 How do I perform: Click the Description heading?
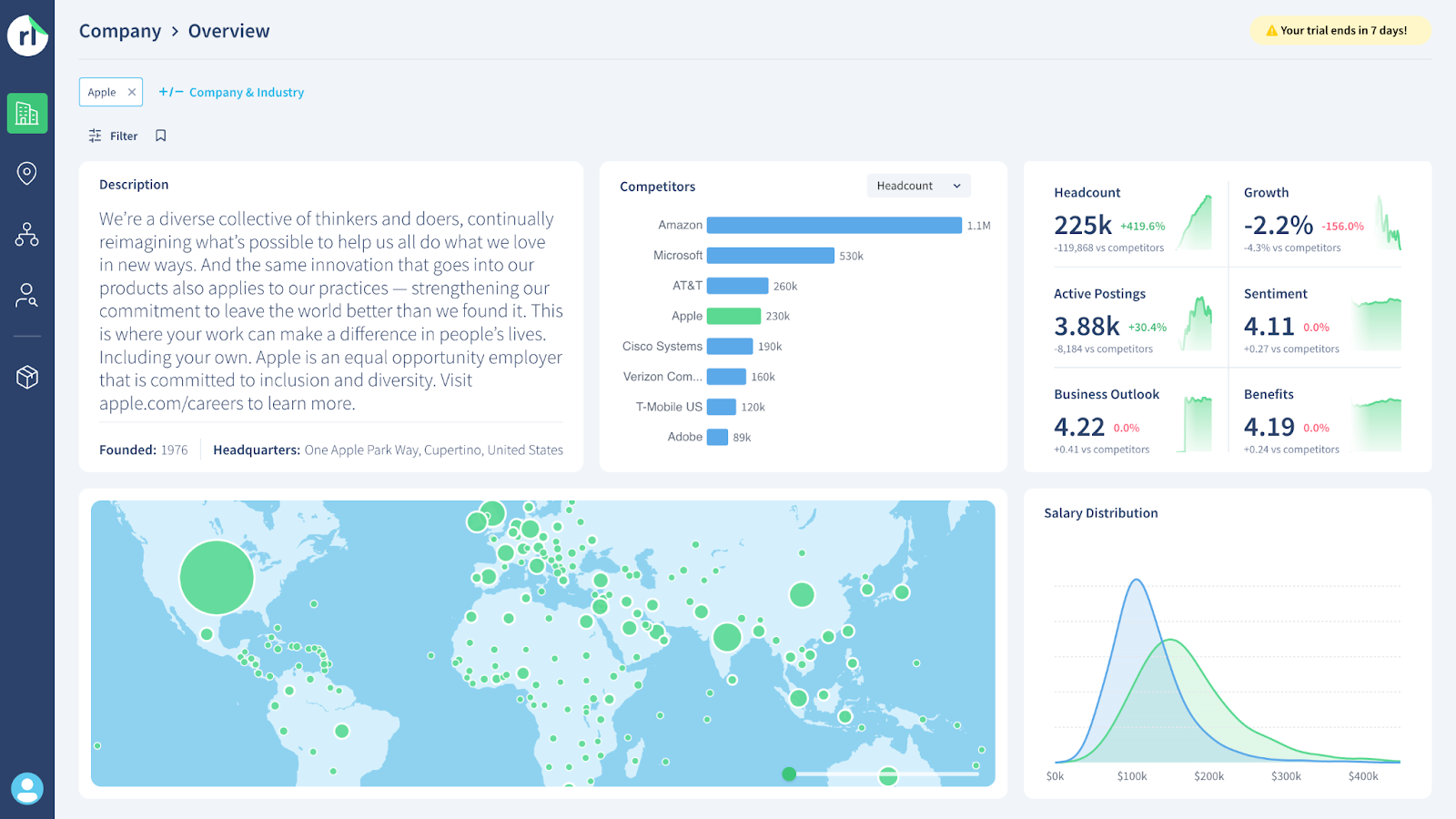tap(134, 185)
